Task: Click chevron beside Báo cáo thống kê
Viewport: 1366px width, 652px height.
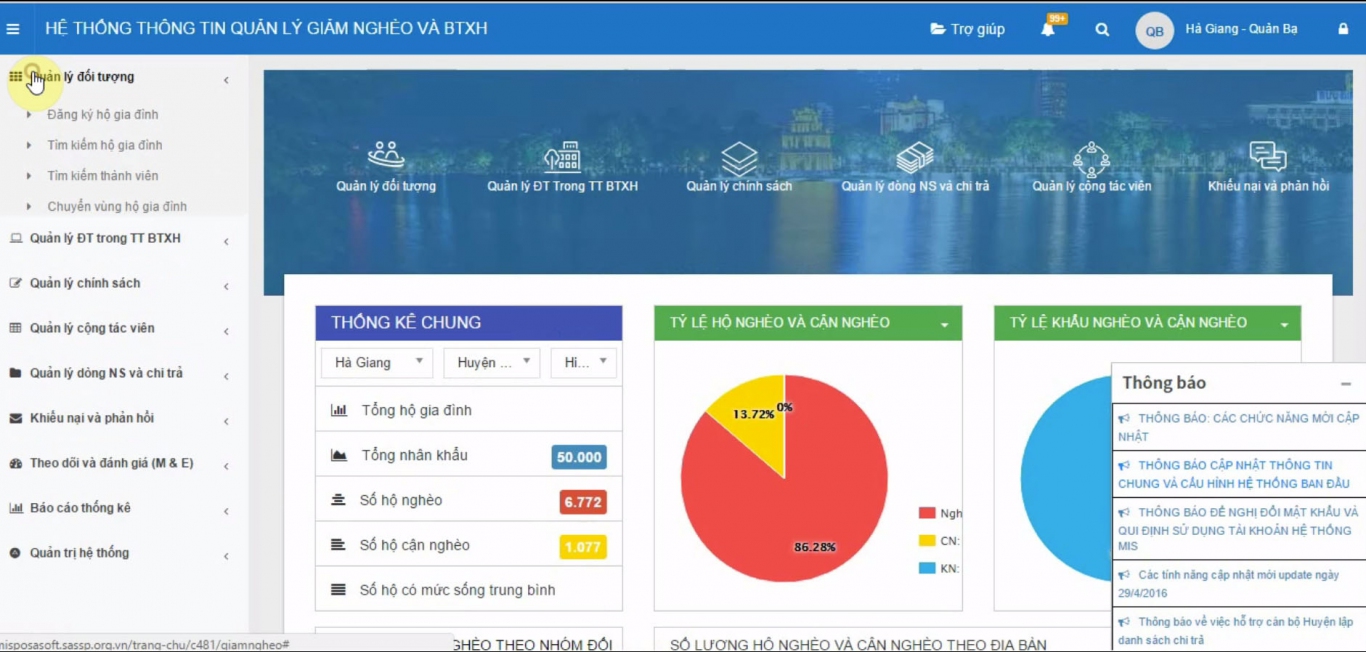Action: (226, 512)
